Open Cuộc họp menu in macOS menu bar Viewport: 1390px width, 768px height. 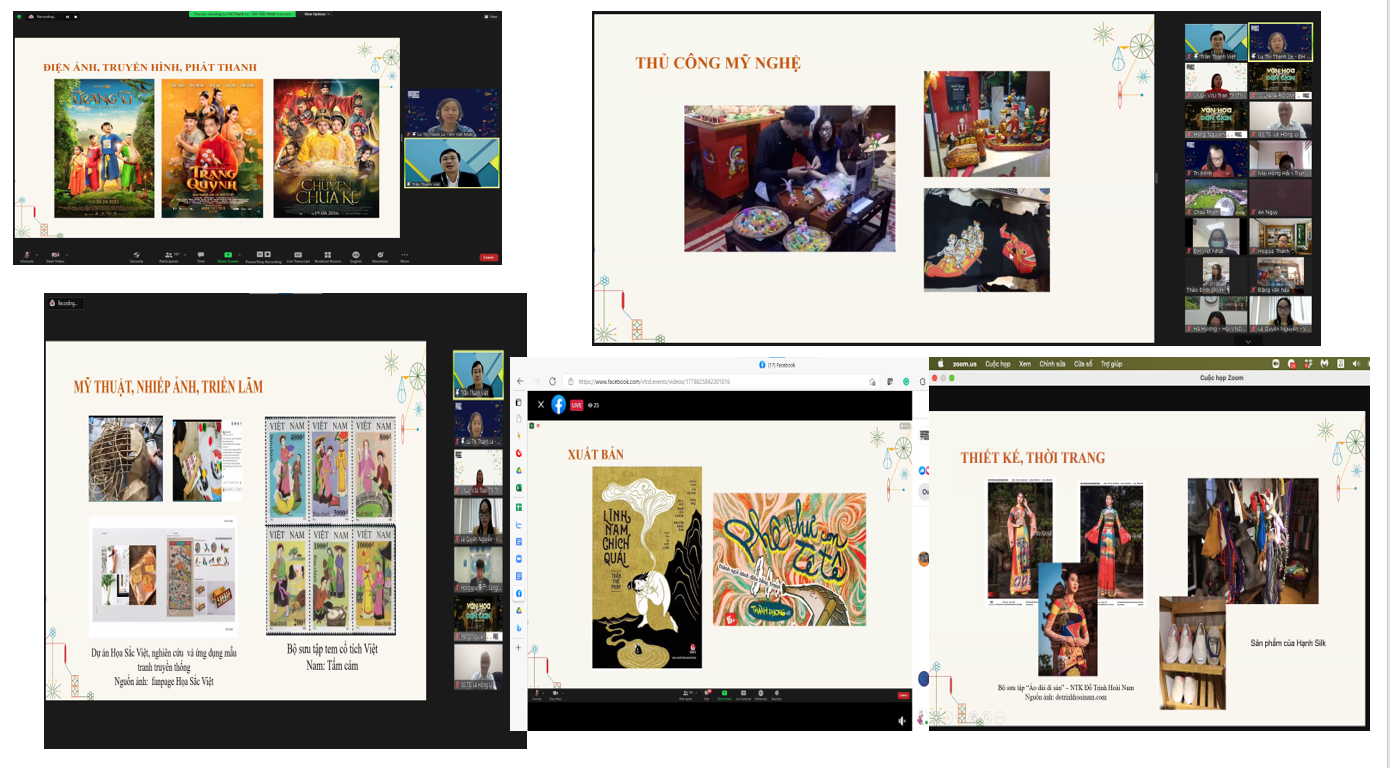(x=998, y=364)
